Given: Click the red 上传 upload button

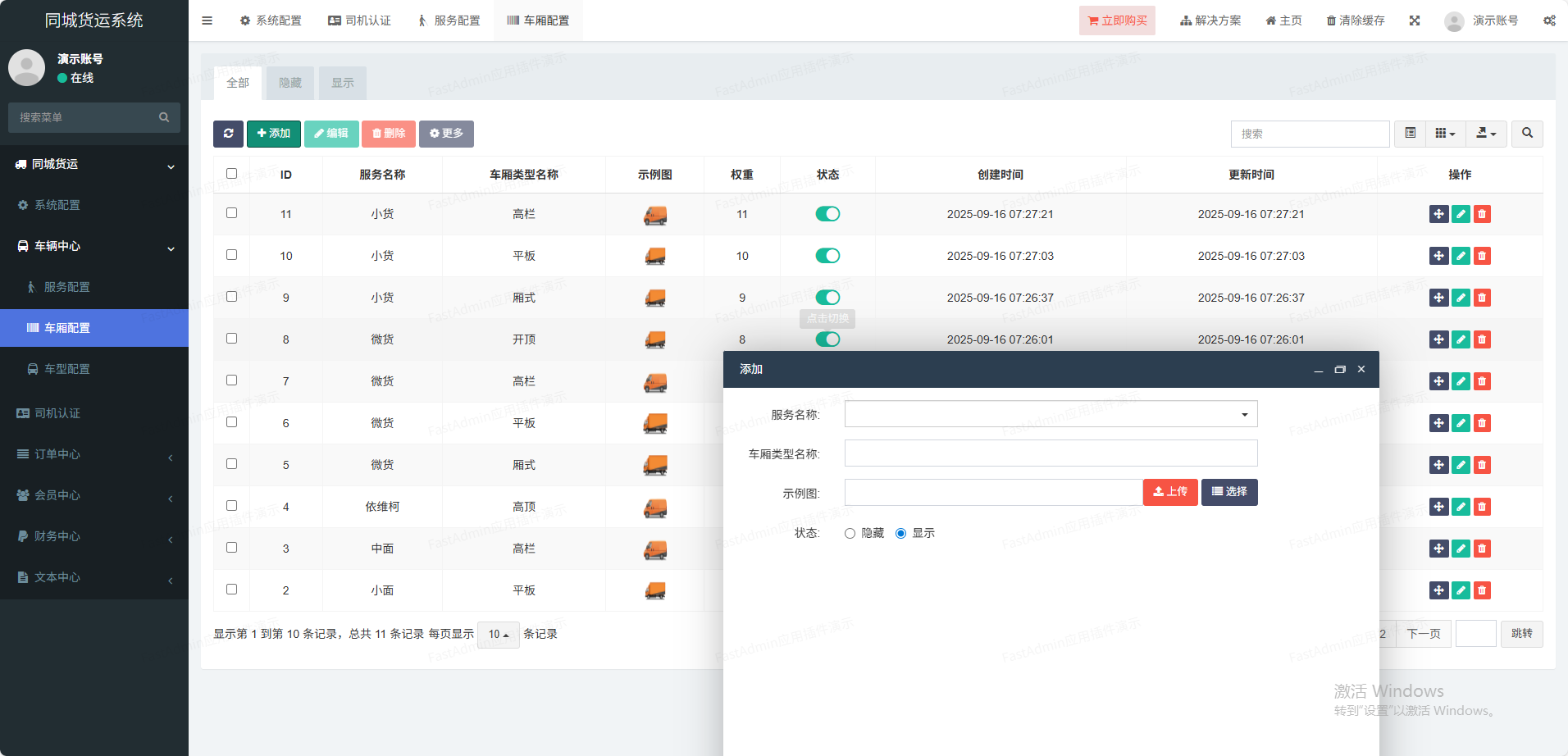Looking at the screenshot, I should click(x=1170, y=492).
